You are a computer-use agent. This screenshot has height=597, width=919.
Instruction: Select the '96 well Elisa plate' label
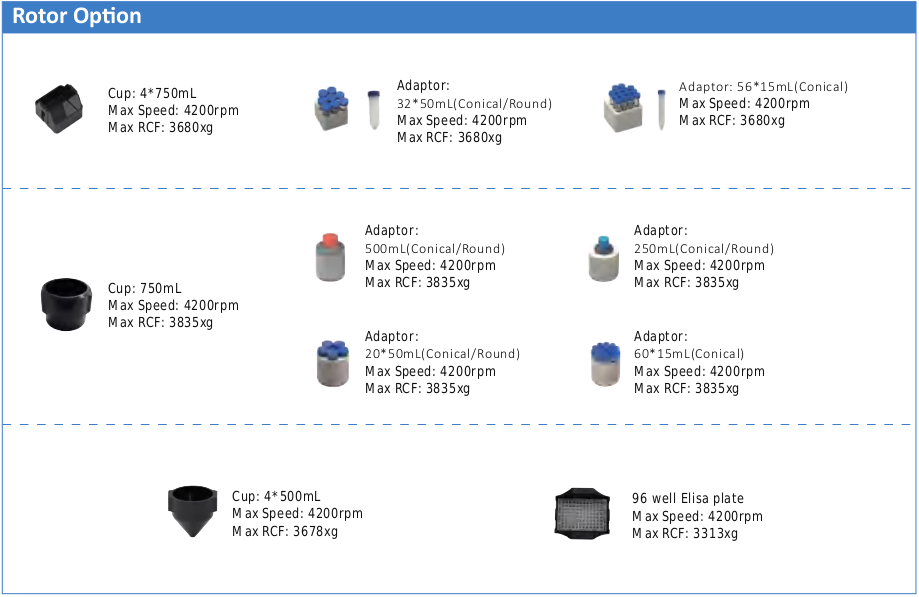click(x=687, y=499)
